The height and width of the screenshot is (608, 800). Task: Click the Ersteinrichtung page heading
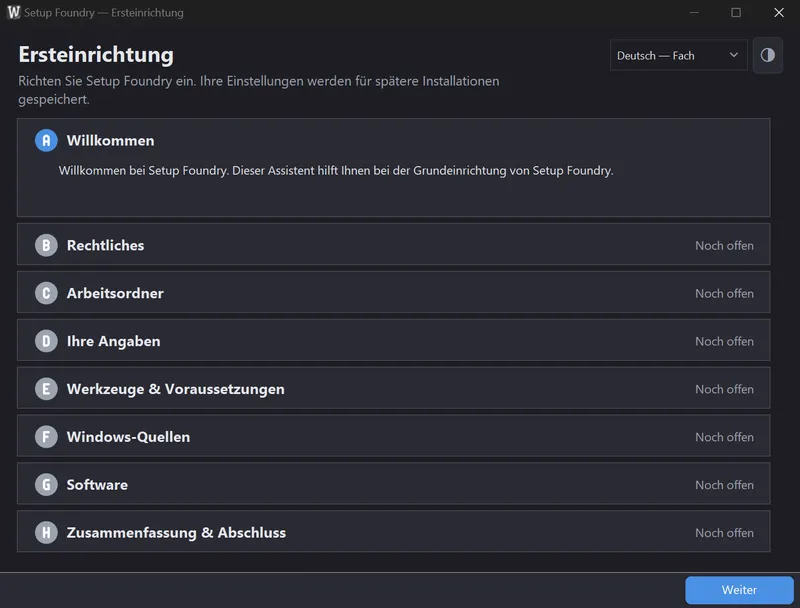[x=96, y=55]
